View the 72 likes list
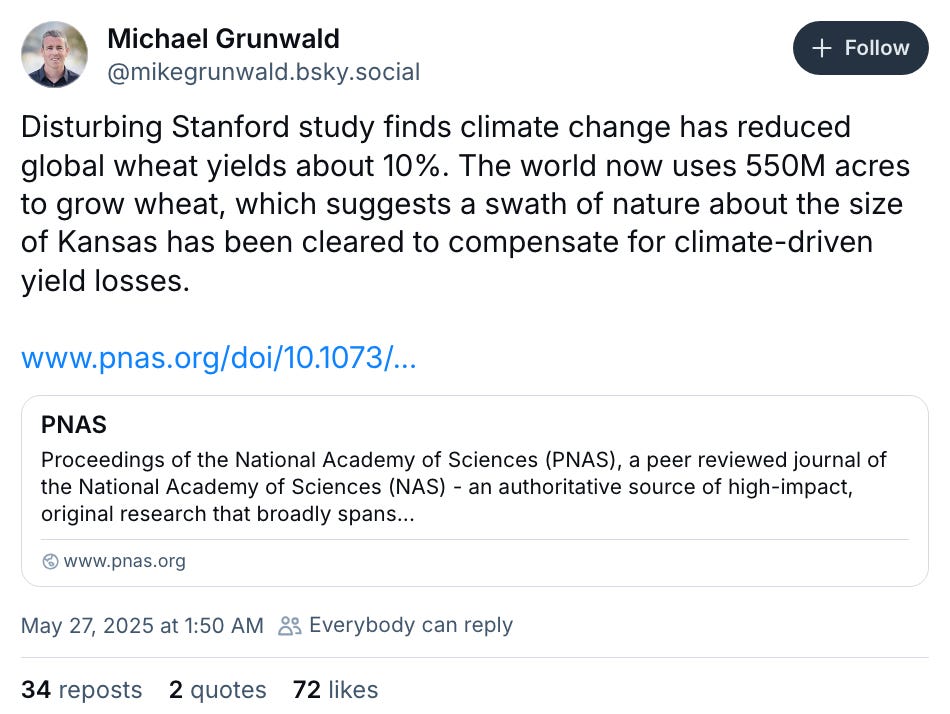Image resolution: width=950 pixels, height=714 pixels. click(x=335, y=690)
